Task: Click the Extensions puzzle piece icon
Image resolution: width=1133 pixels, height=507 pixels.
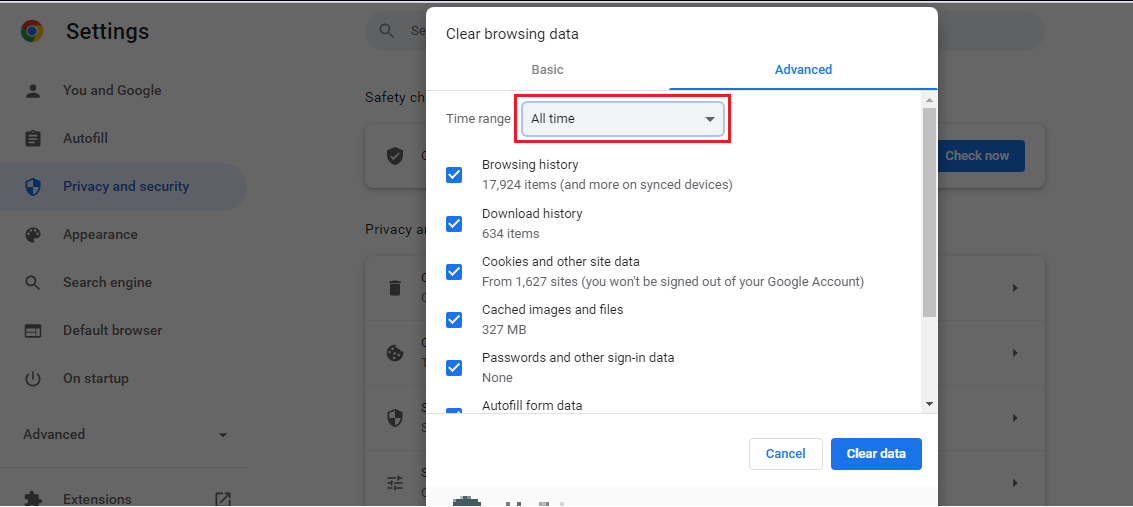Action: (33, 498)
